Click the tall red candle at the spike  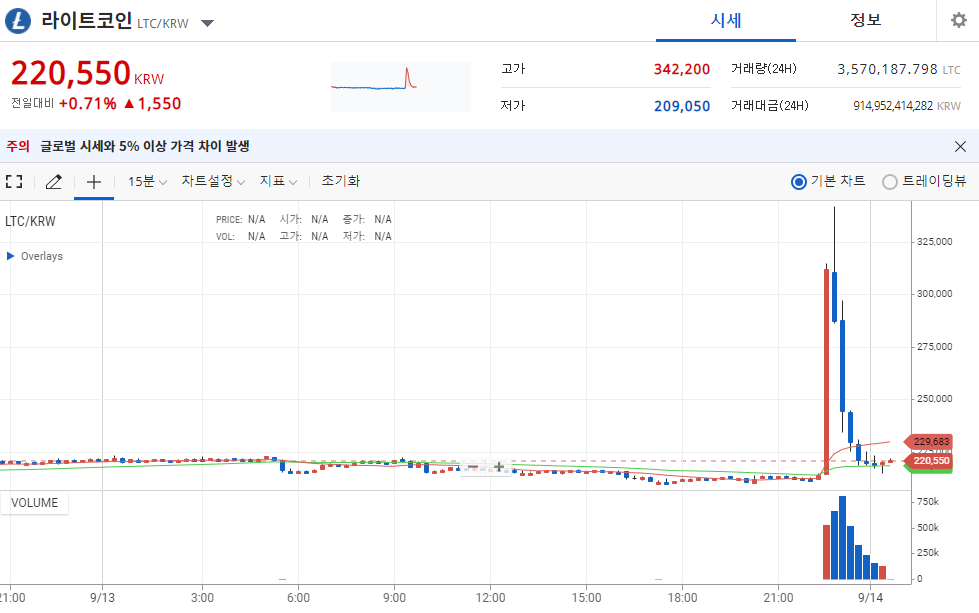pos(827,371)
